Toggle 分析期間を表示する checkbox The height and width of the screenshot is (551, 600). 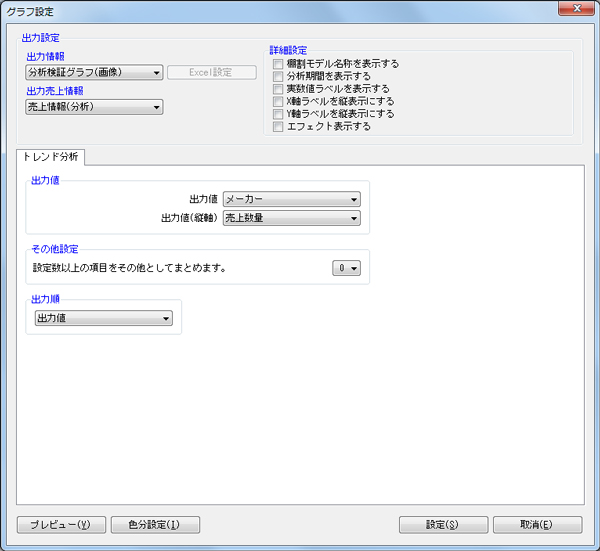pyautogui.click(x=278, y=76)
